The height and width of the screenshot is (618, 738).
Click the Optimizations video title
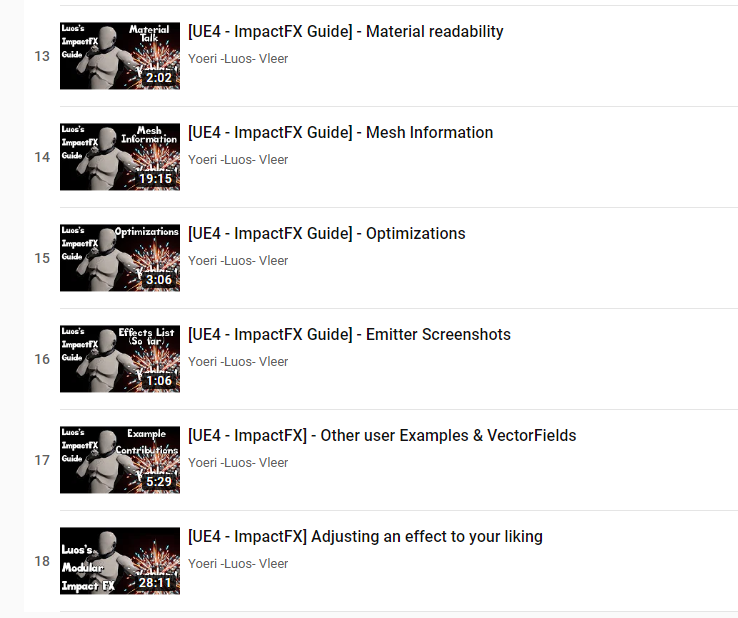click(327, 233)
